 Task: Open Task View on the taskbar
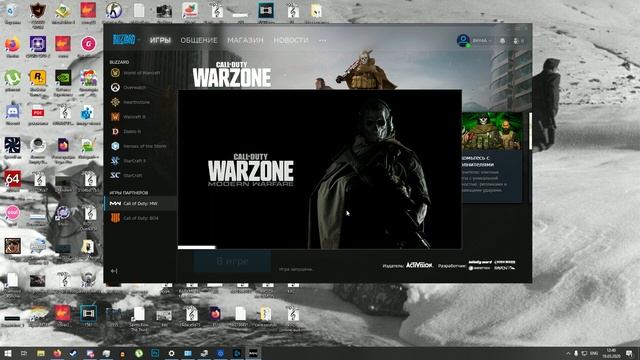(24, 353)
